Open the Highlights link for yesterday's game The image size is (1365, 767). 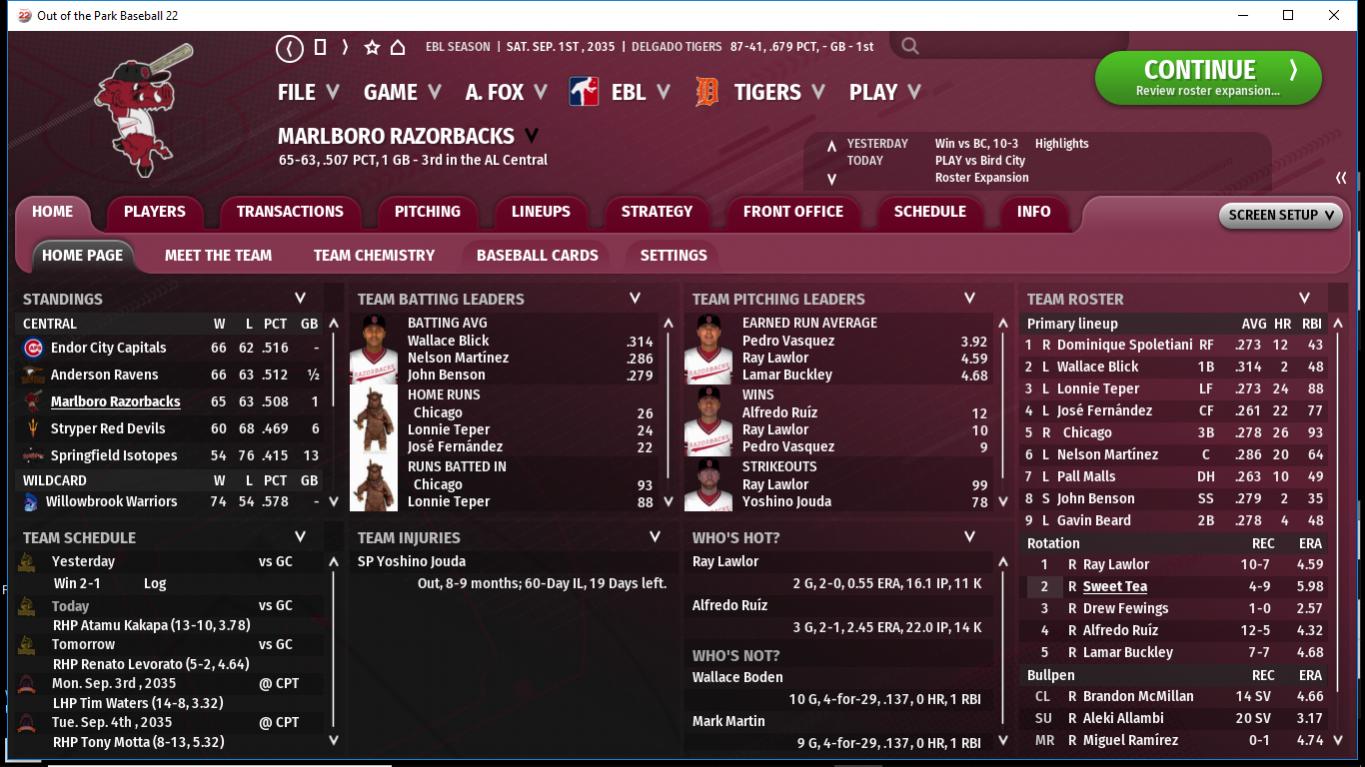(x=1061, y=144)
